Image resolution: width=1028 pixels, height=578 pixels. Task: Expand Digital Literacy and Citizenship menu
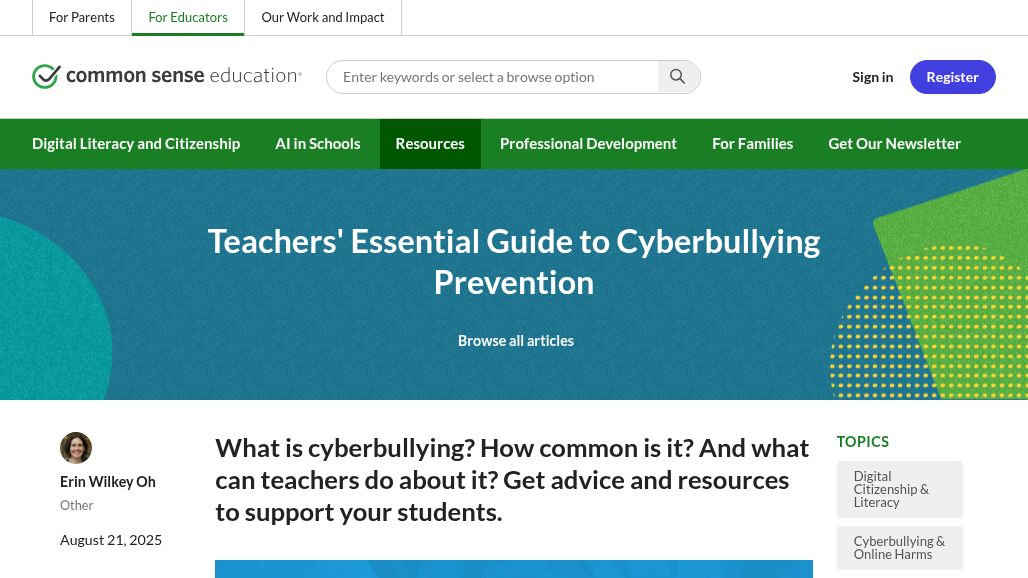tap(136, 144)
